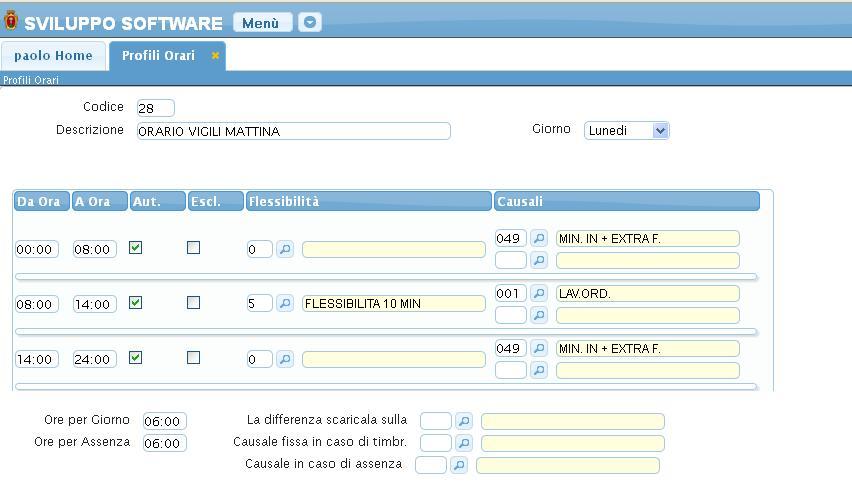This screenshot has height=483, width=852.
Task: Expand the arrow dropdown next to Menù
Action: pos(310,22)
